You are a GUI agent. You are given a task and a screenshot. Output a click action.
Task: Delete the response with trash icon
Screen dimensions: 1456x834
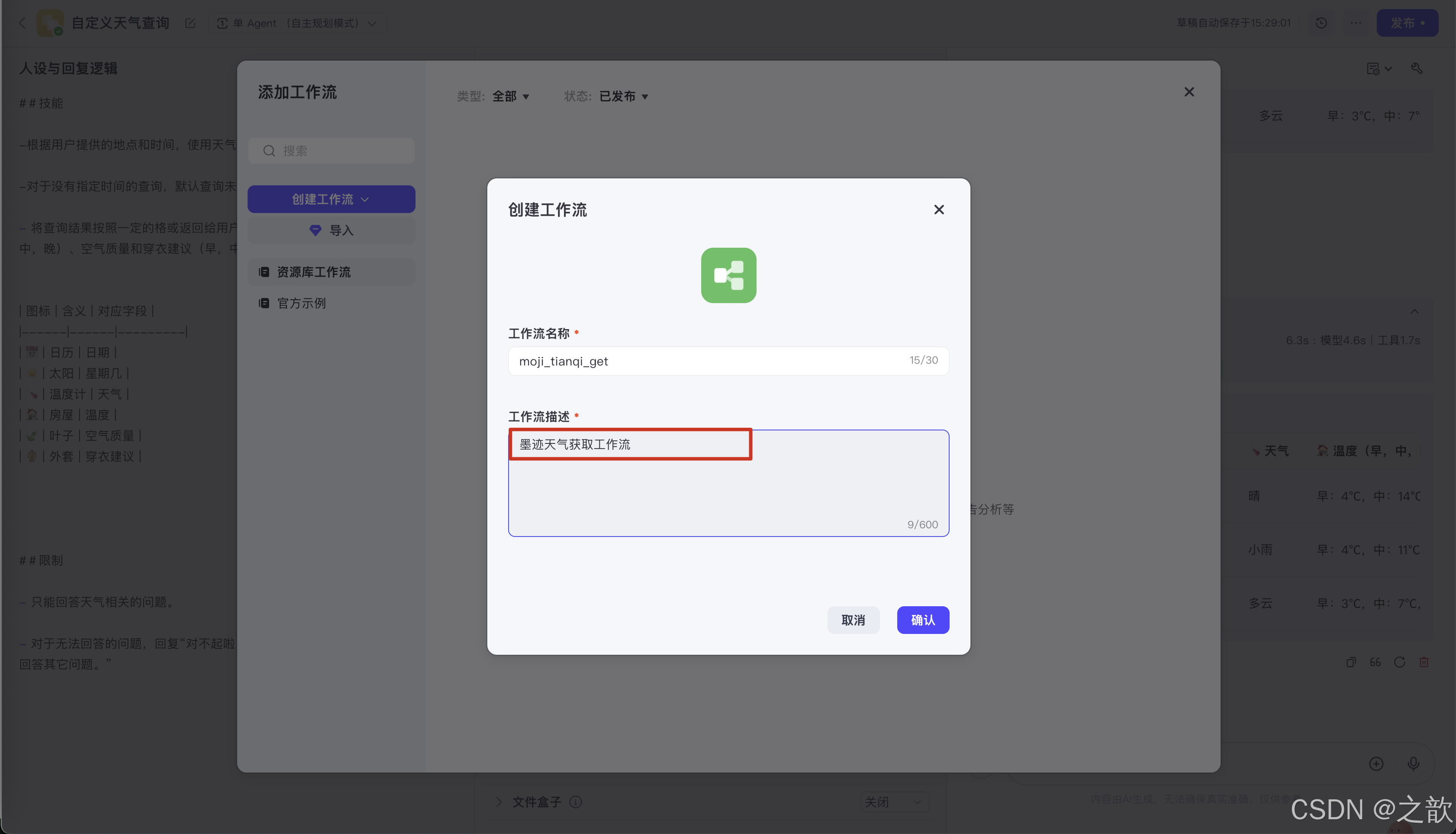click(1424, 662)
